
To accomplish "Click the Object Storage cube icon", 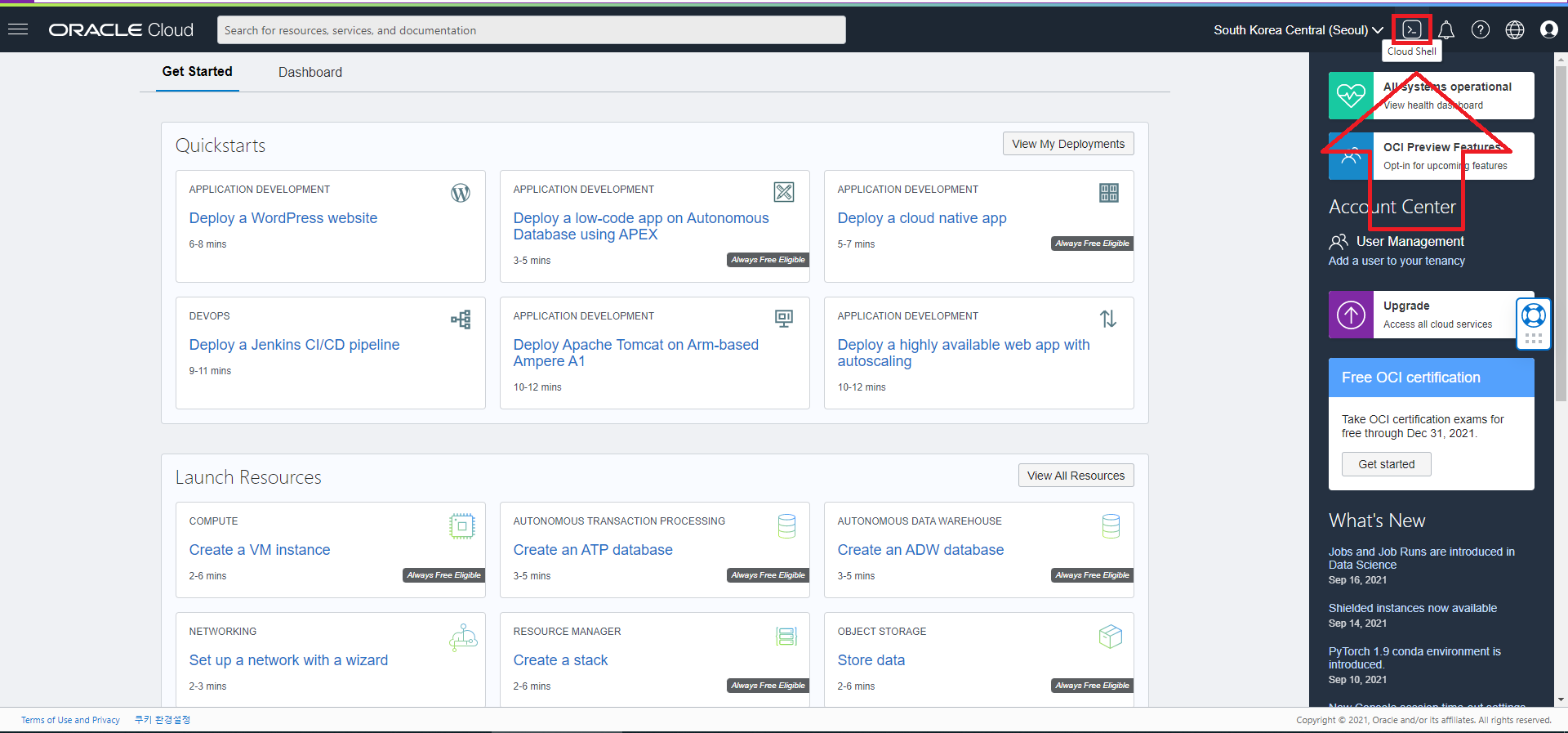I will click(1111, 636).
